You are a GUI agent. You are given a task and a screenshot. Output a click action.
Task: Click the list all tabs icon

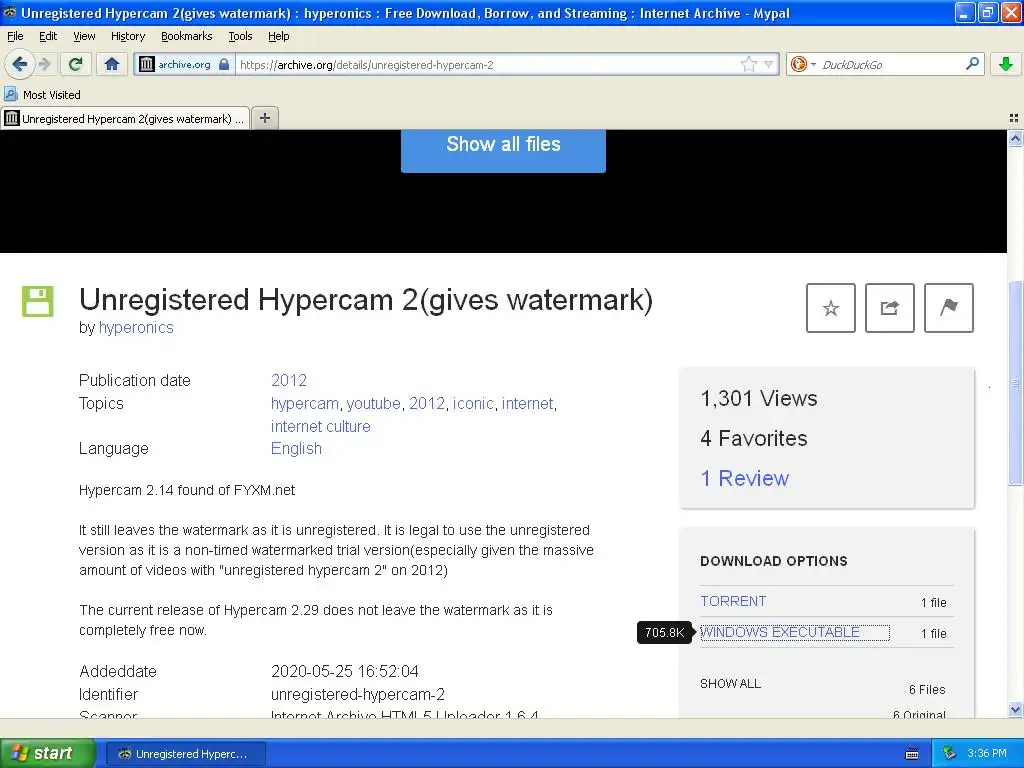[1014, 118]
